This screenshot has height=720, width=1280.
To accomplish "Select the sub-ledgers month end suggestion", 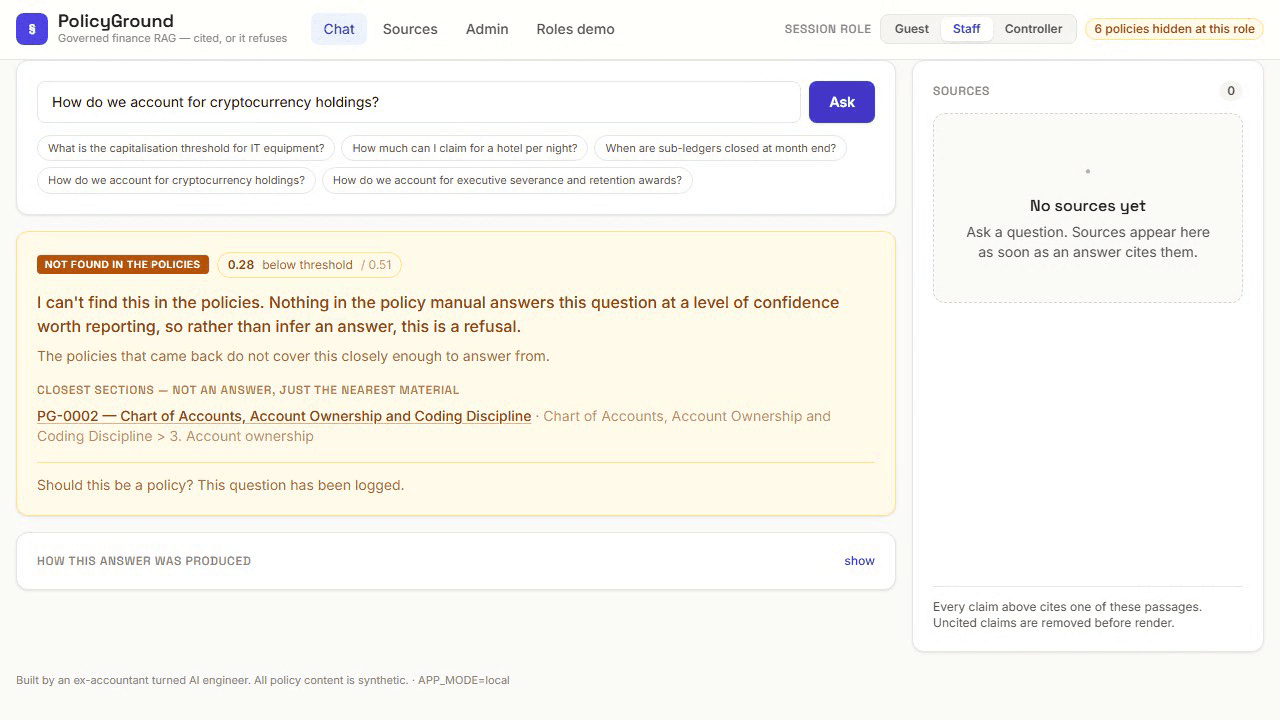I will point(721,148).
